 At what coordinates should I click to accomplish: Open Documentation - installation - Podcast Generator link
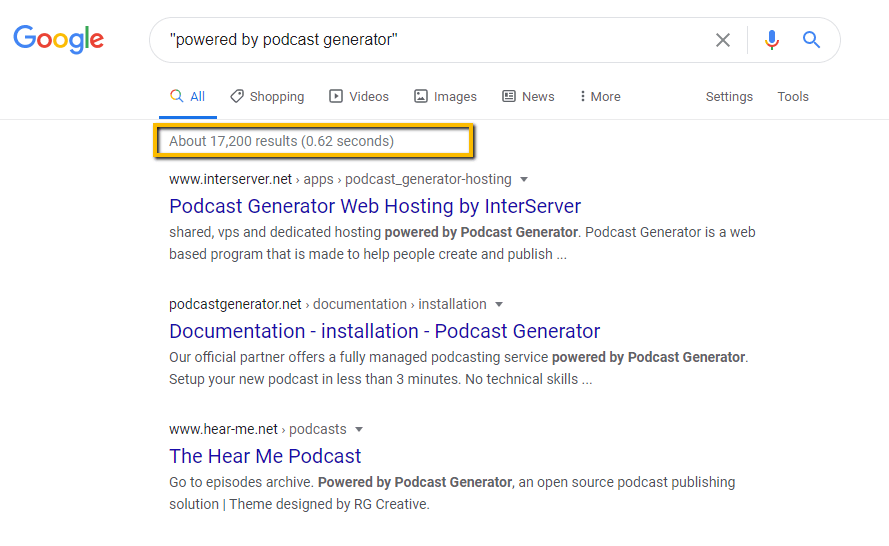pos(385,331)
